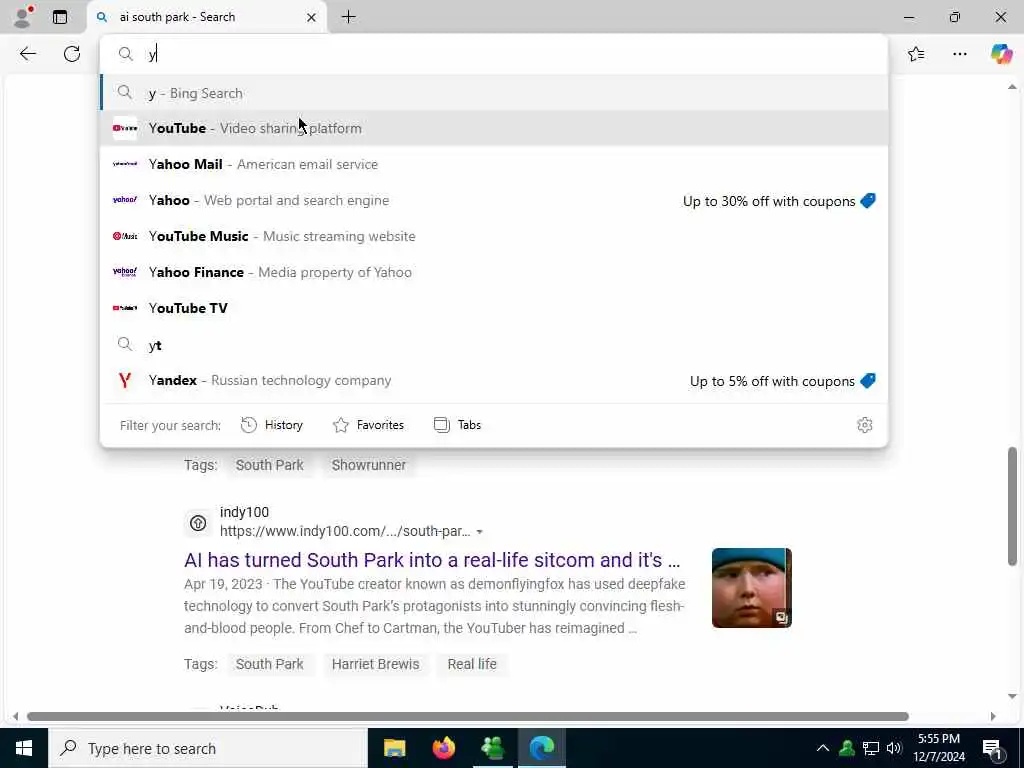1024x768 pixels.
Task: Open the network status tray icon
Action: click(x=871, y=748)
